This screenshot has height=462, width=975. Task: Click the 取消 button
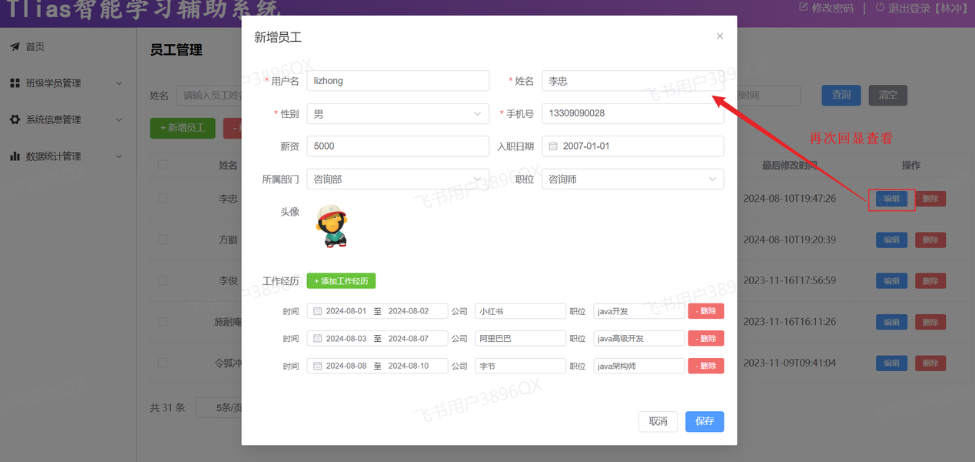click(658, 421)
